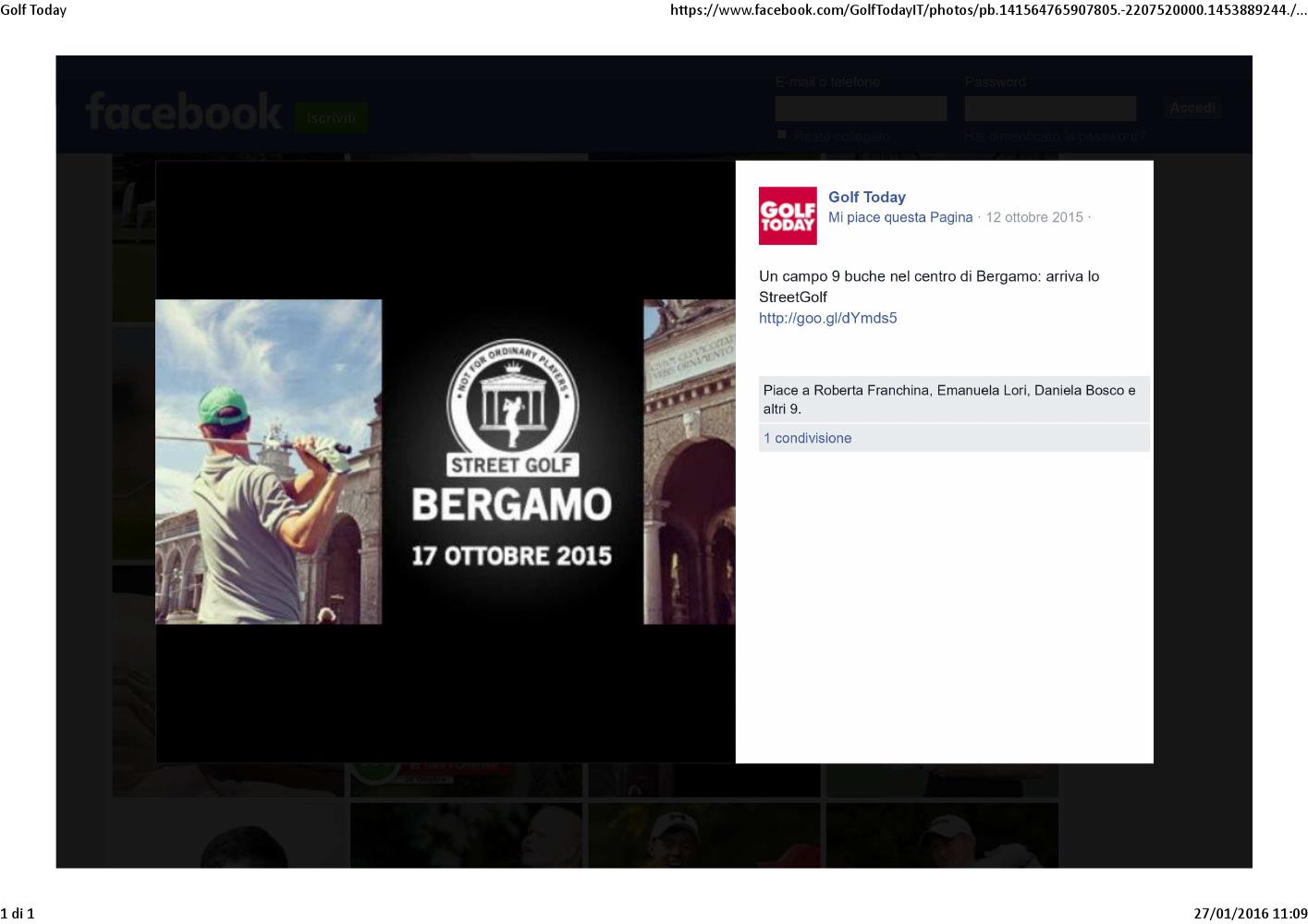The width and height of the screenshot is (1308, 924).
Task: Click Daniela Bosco in likes list
Action: point(1080,390)
